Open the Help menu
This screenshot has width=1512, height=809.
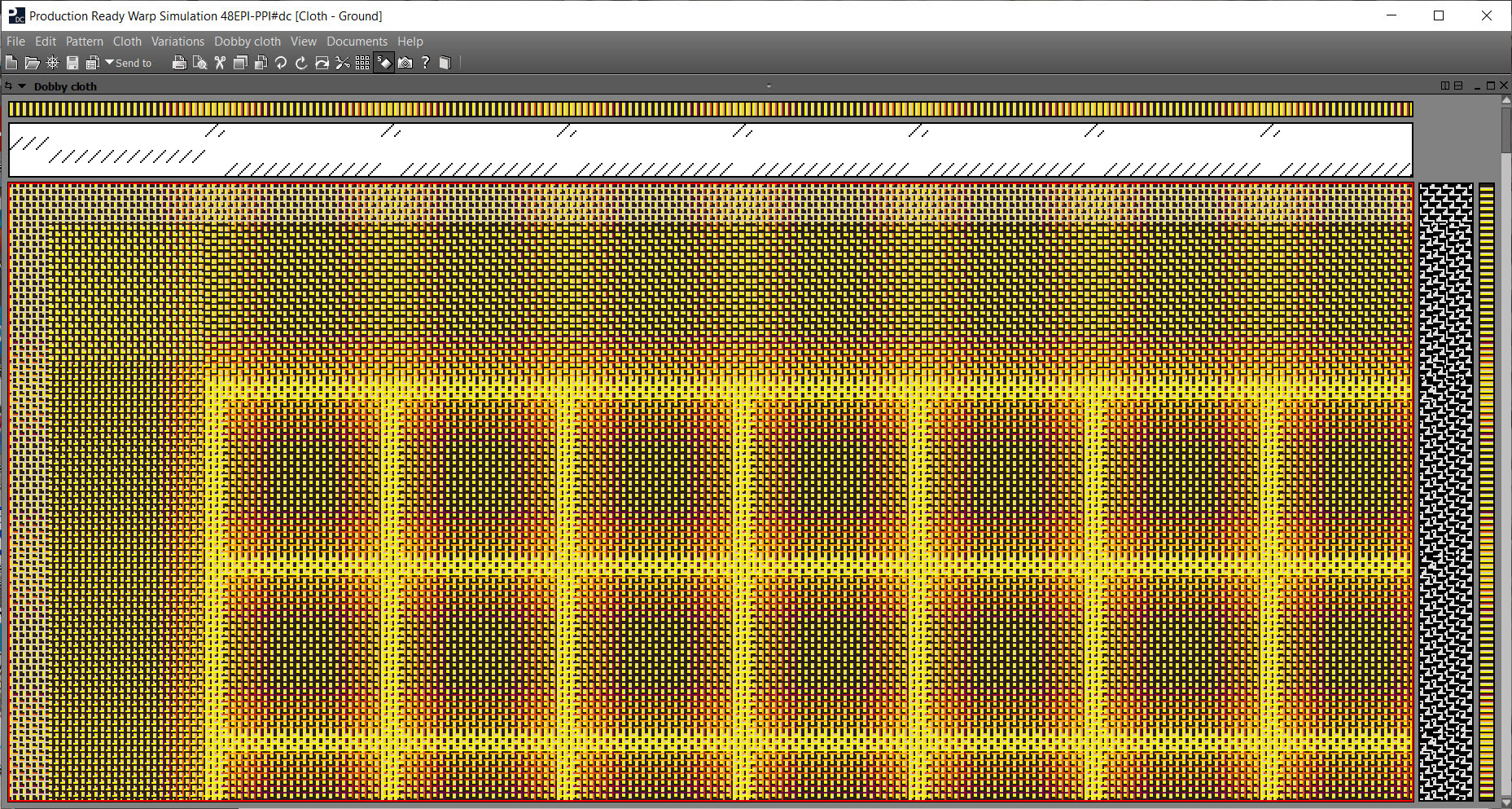410,41
